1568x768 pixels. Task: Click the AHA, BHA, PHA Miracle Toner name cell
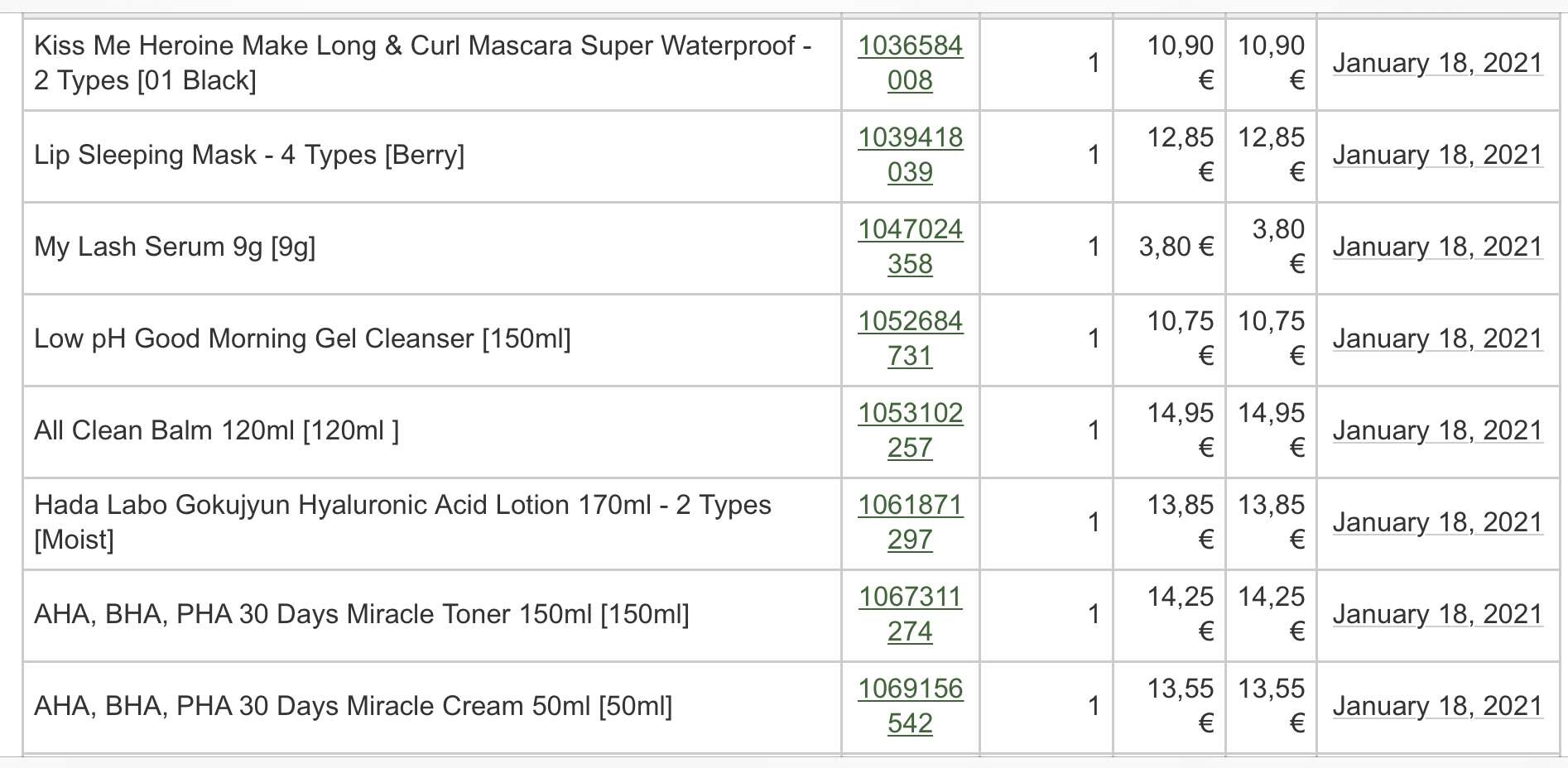coord(432,616)
